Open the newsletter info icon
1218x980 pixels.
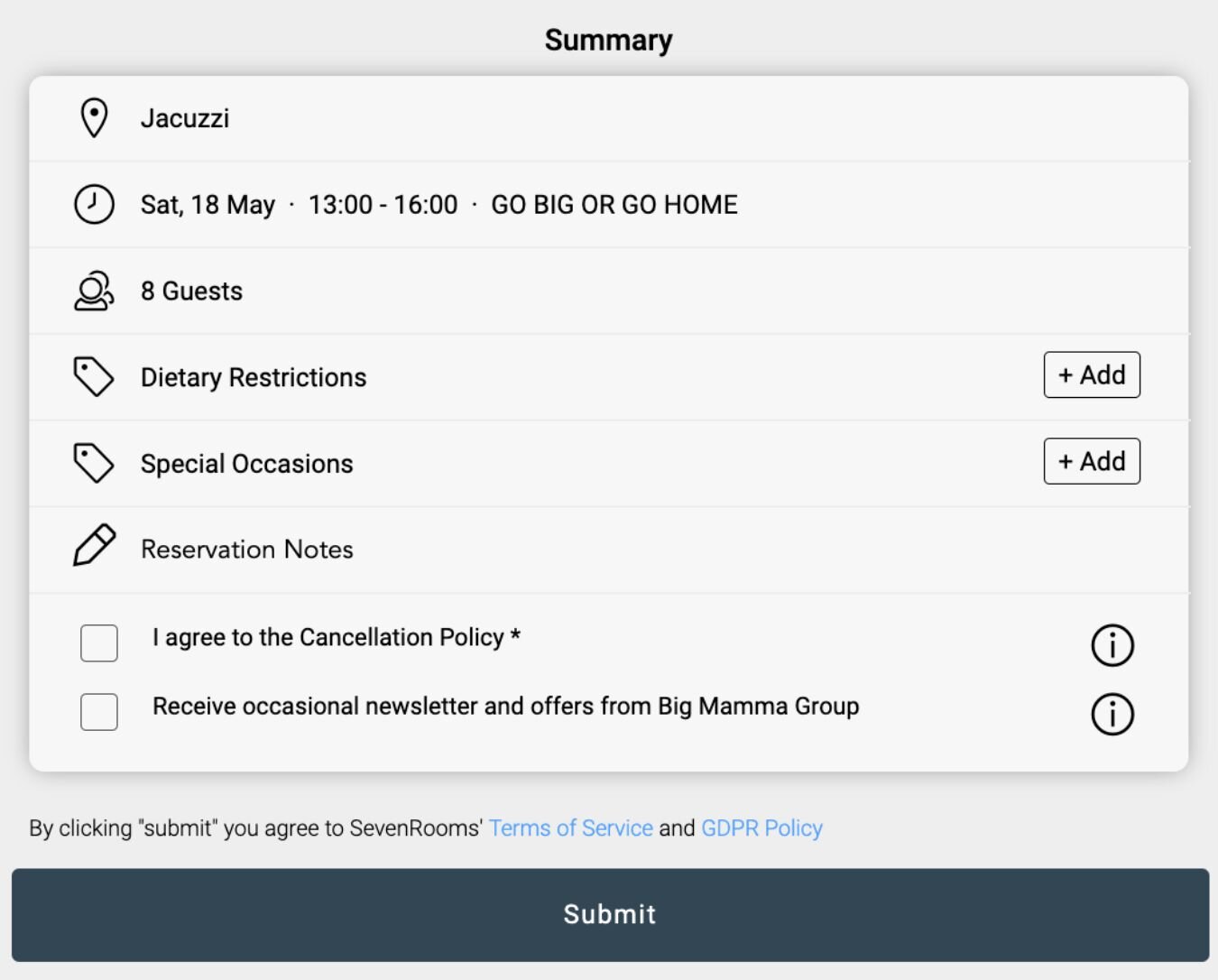pyautogui.click(x=1112, y=714)
